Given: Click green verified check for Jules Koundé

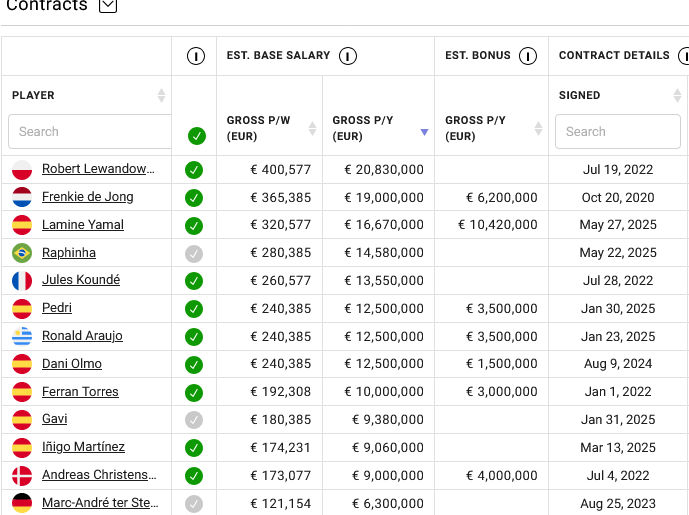Looking at the screenshot, I should 194,281.
